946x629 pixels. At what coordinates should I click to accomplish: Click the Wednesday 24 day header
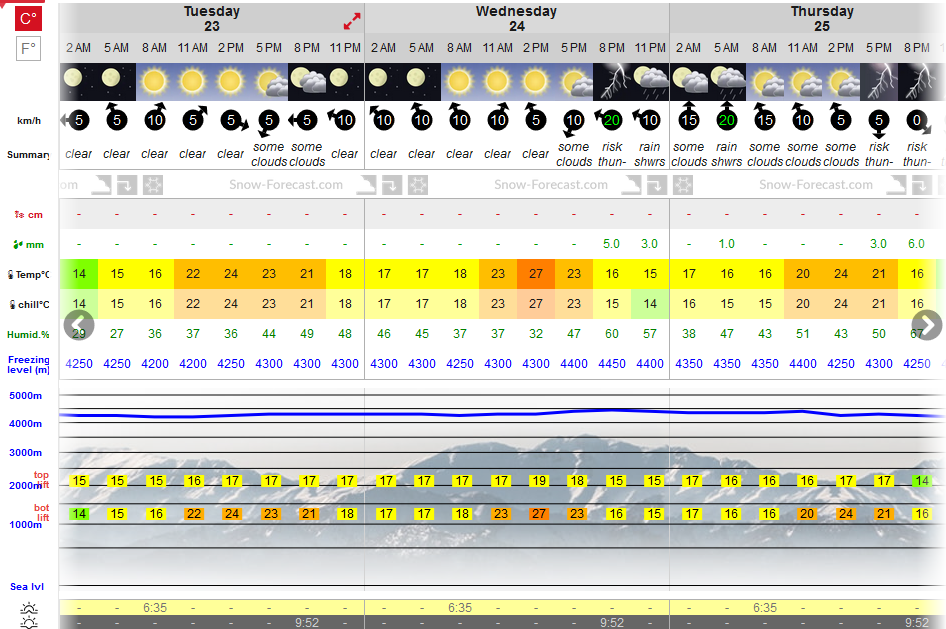pyautogui.click(x=516, y=19)
